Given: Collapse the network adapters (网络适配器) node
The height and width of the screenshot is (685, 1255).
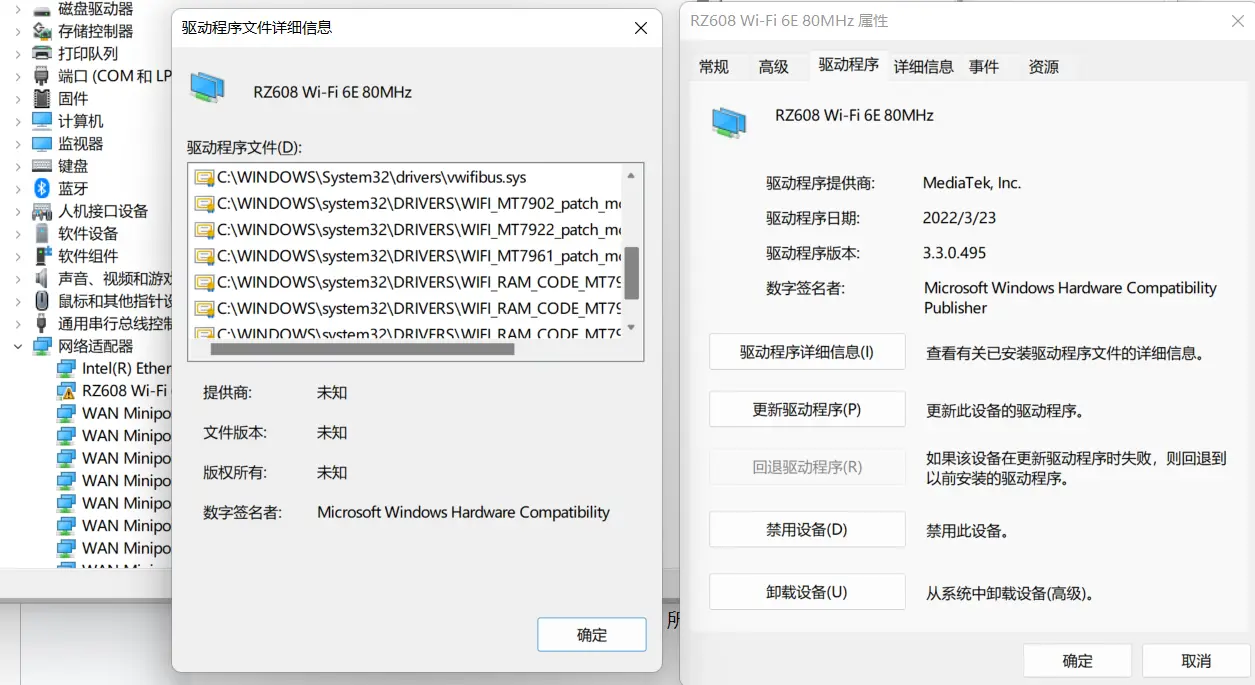Looking at the screenshot, I should coord(17,346).
